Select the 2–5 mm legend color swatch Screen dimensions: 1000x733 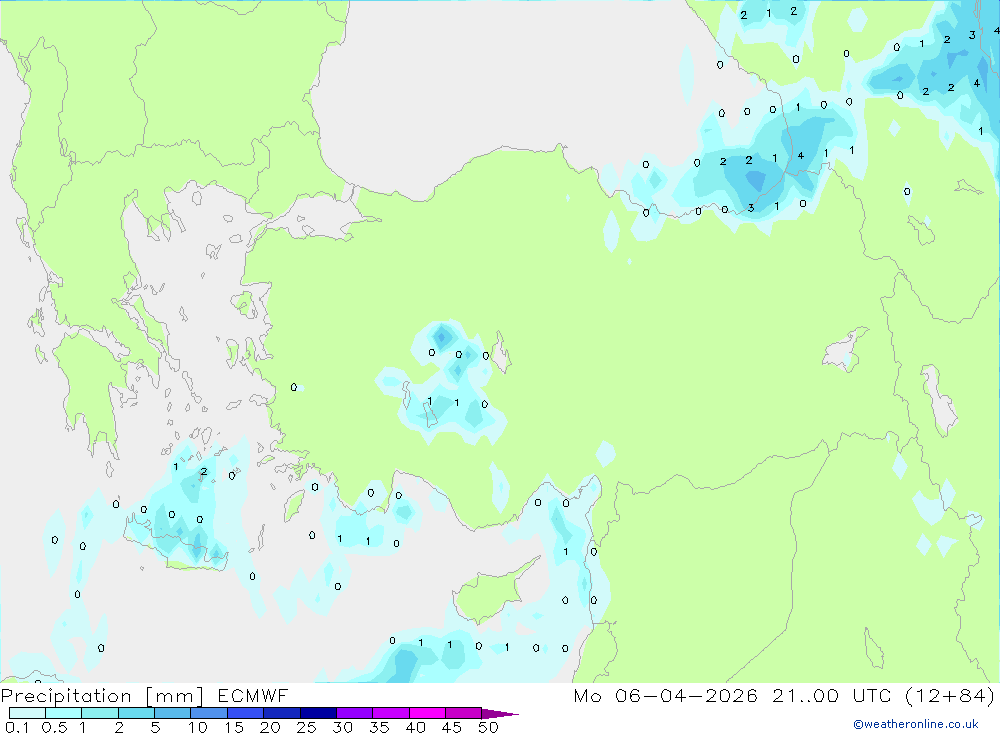(136, 713)
